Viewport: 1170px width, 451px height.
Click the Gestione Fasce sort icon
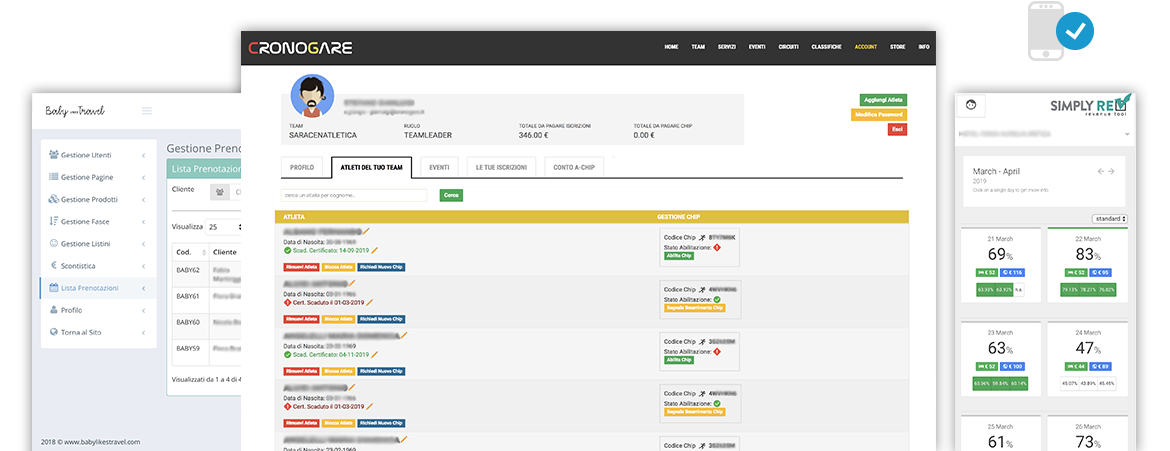point(54,221)
